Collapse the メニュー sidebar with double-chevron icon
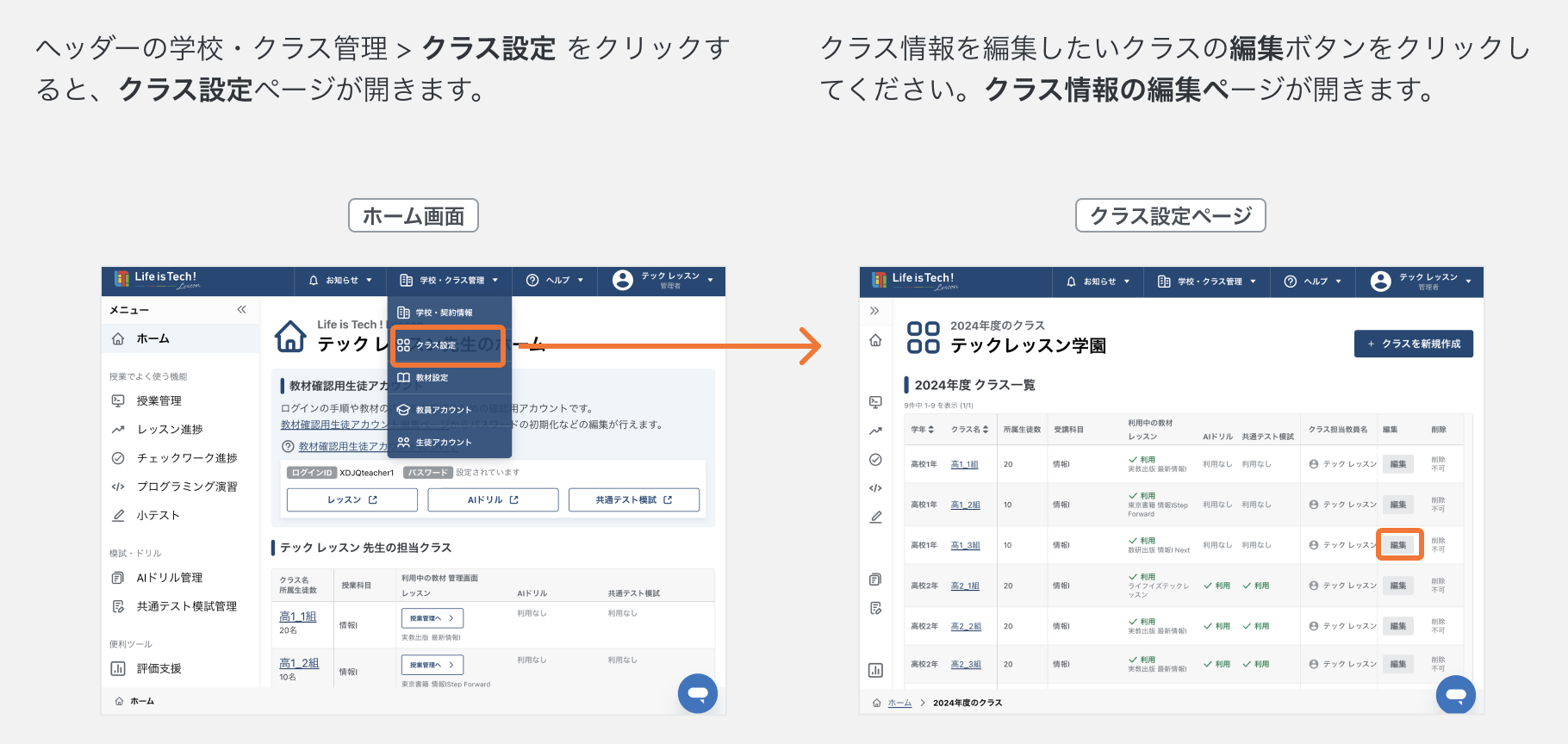 point(241,309)
